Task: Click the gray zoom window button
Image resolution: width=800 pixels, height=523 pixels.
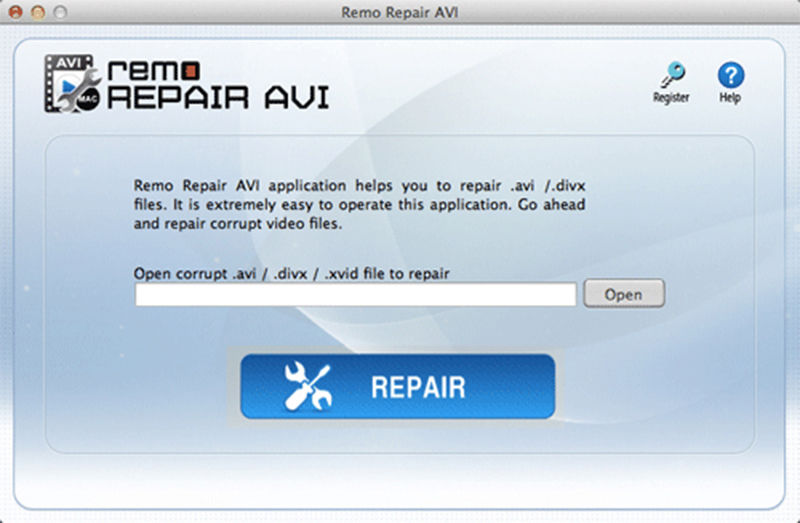Action: (x=60, y=12)
